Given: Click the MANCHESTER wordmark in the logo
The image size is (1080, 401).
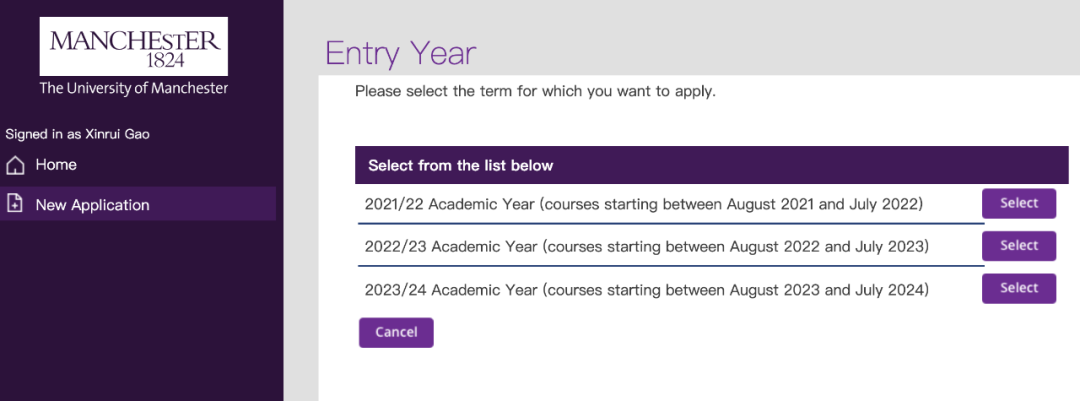Looking at the screenshot, I should [134, 41].
